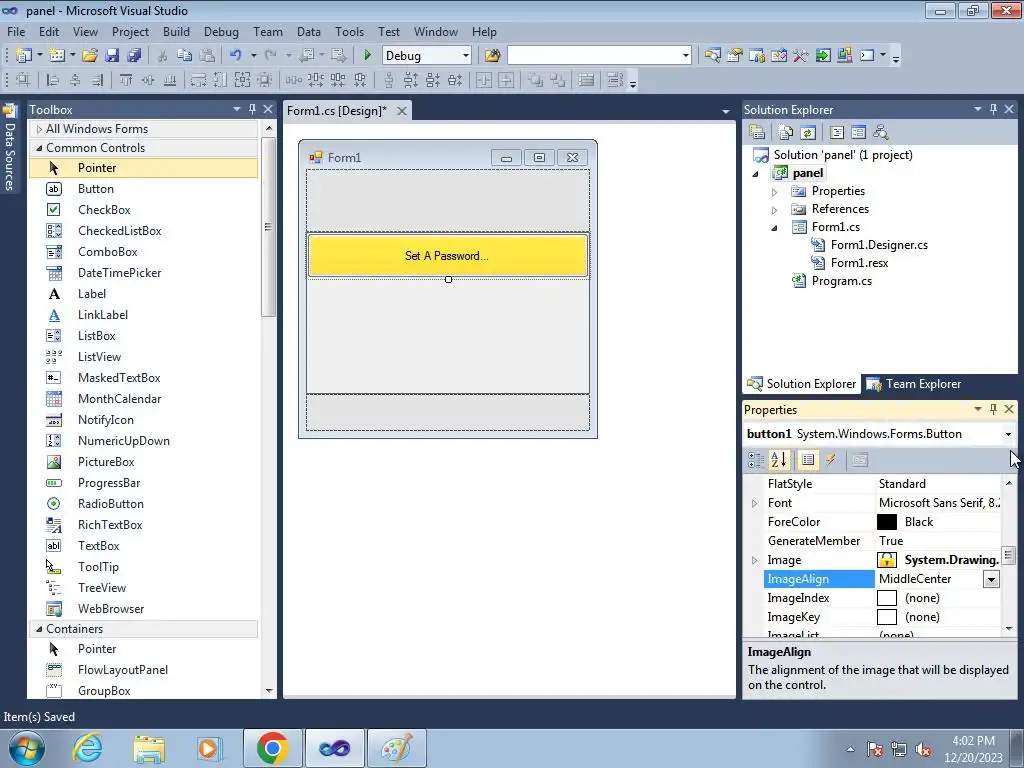Open the Build menu
This screenshot has height=768, width=1024.
click(176, 31)
